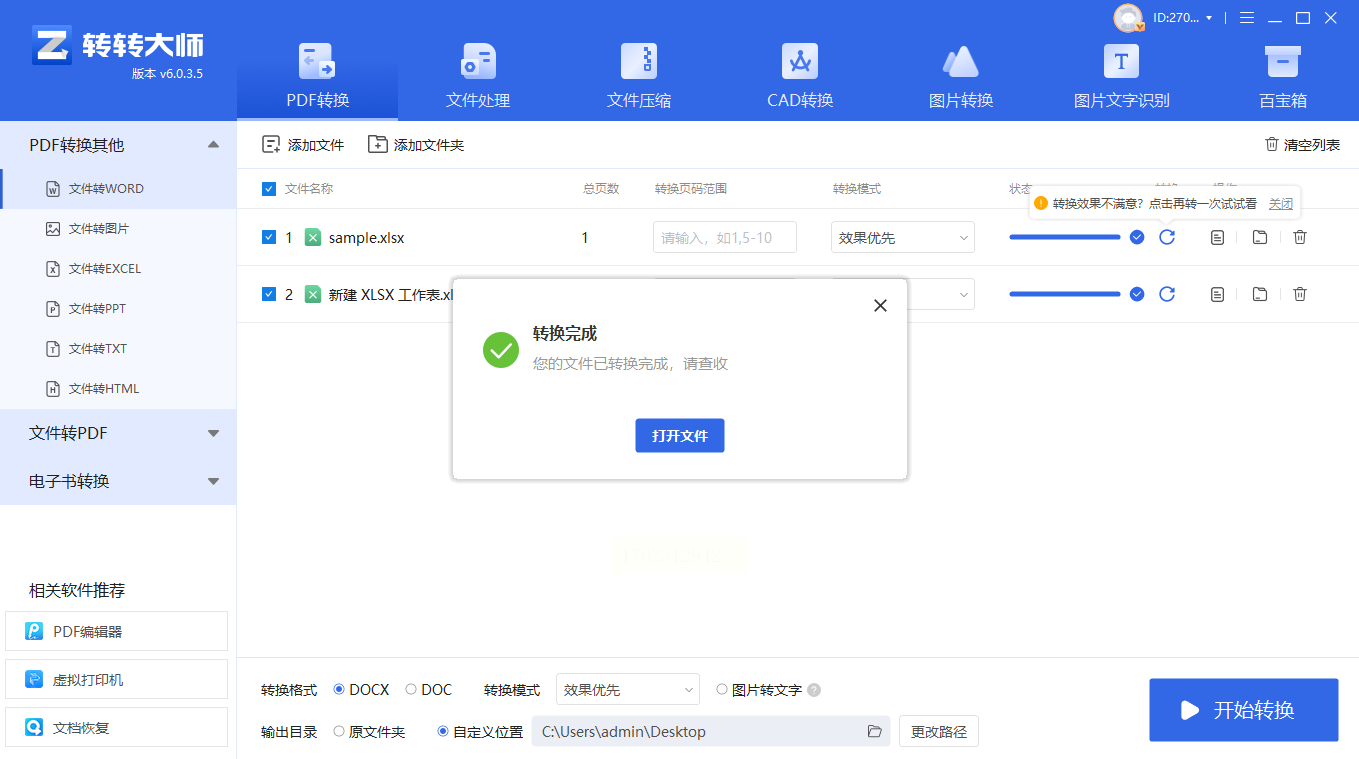Click the 打开文件 button in dialog
The image size is (1359, 759).
680,436
